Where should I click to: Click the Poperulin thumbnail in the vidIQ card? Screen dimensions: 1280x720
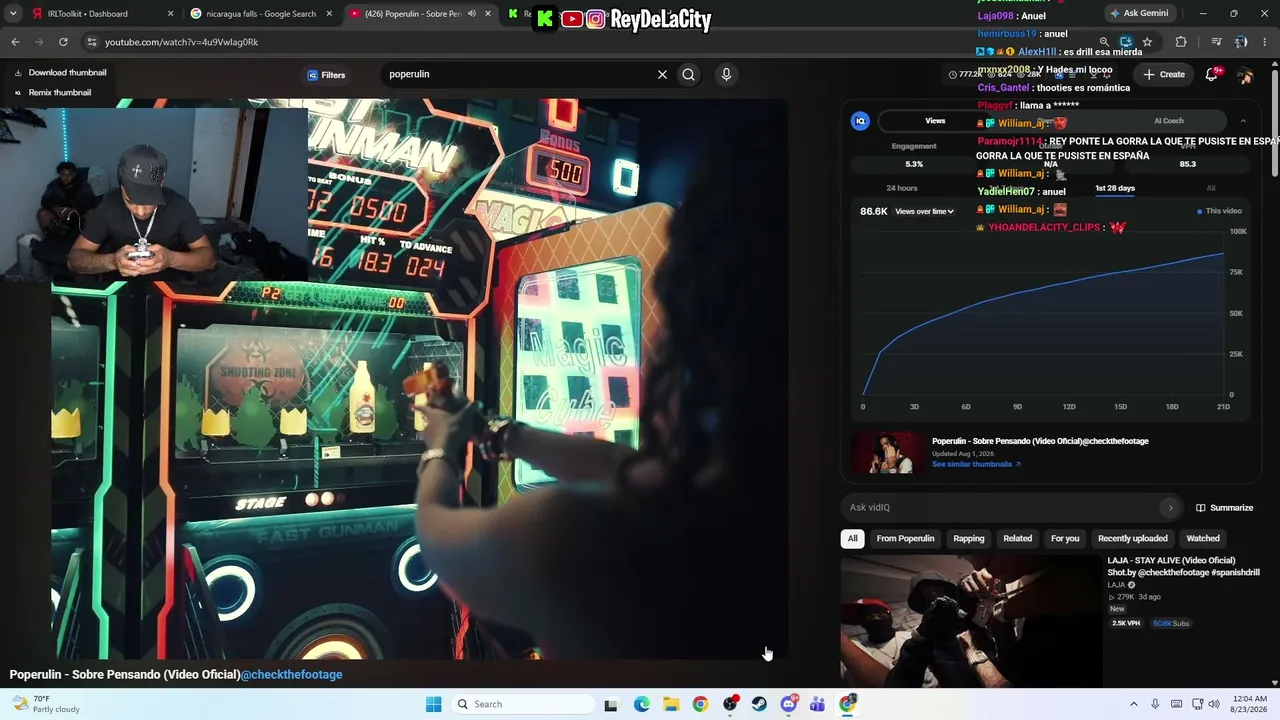point(888,452)
